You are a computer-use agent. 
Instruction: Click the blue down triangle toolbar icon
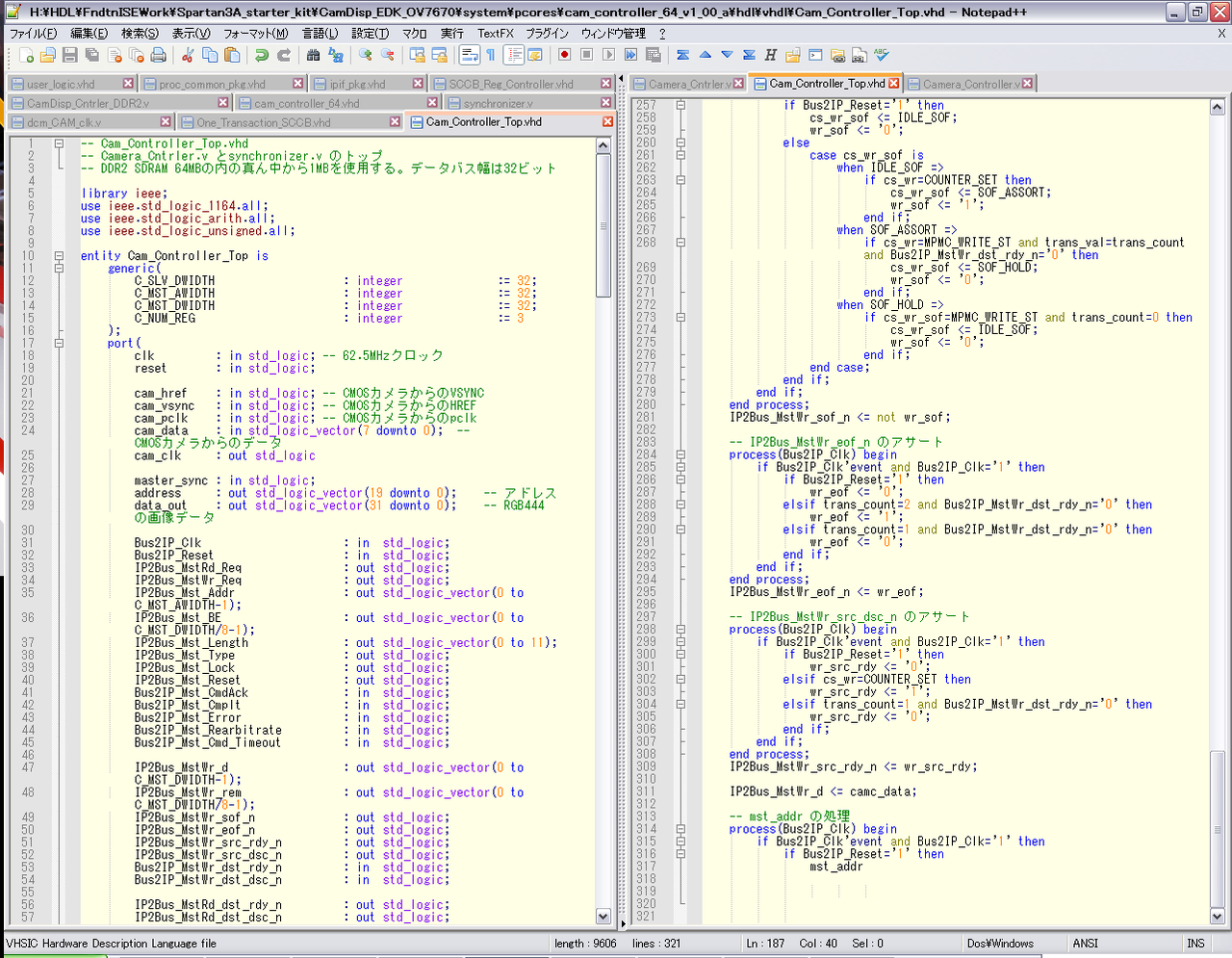pyautogui.click(x=727, y=55)
